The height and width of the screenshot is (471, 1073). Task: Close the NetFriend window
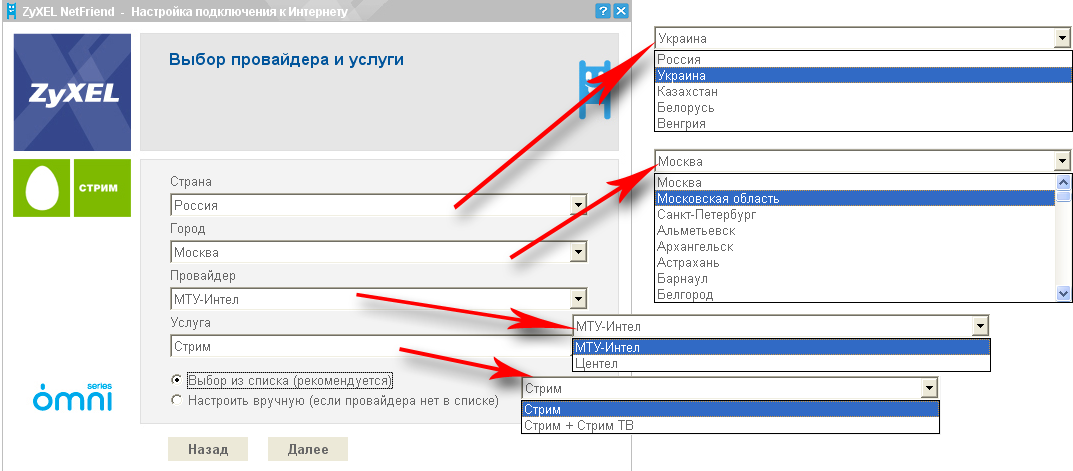click(x=621, y=11)
